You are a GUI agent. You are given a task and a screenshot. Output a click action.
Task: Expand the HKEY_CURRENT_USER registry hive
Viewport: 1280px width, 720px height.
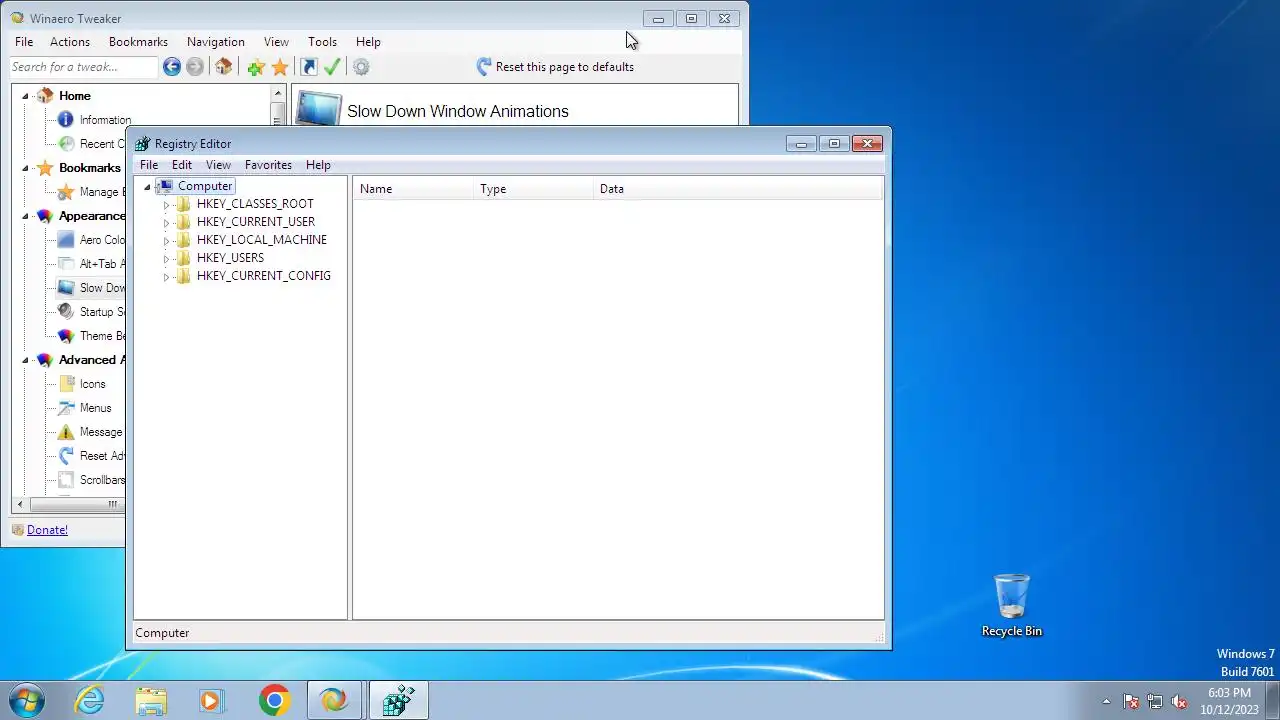(x=166, y=222)
